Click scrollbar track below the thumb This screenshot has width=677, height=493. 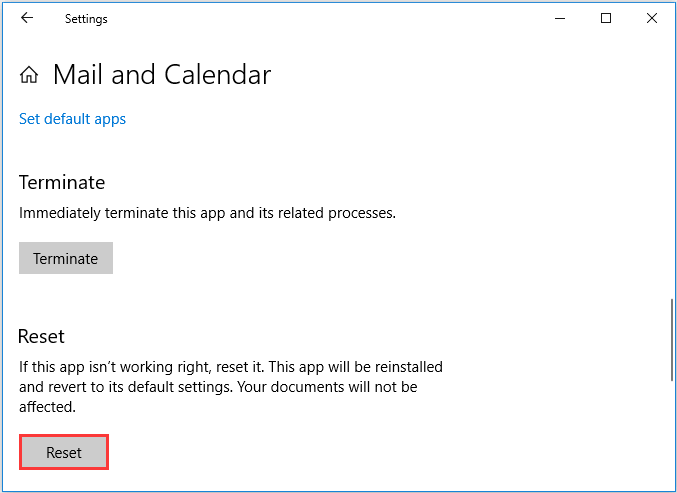click(x=672, y=434)
